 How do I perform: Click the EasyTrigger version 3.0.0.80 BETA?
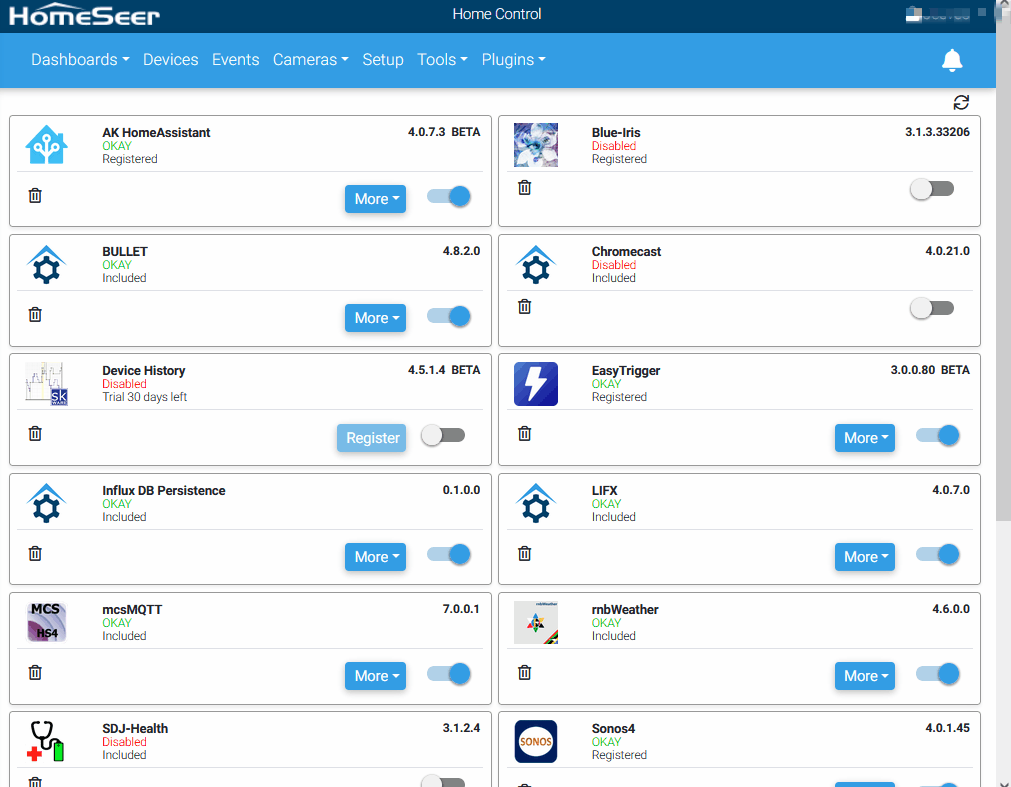(930, 370)
